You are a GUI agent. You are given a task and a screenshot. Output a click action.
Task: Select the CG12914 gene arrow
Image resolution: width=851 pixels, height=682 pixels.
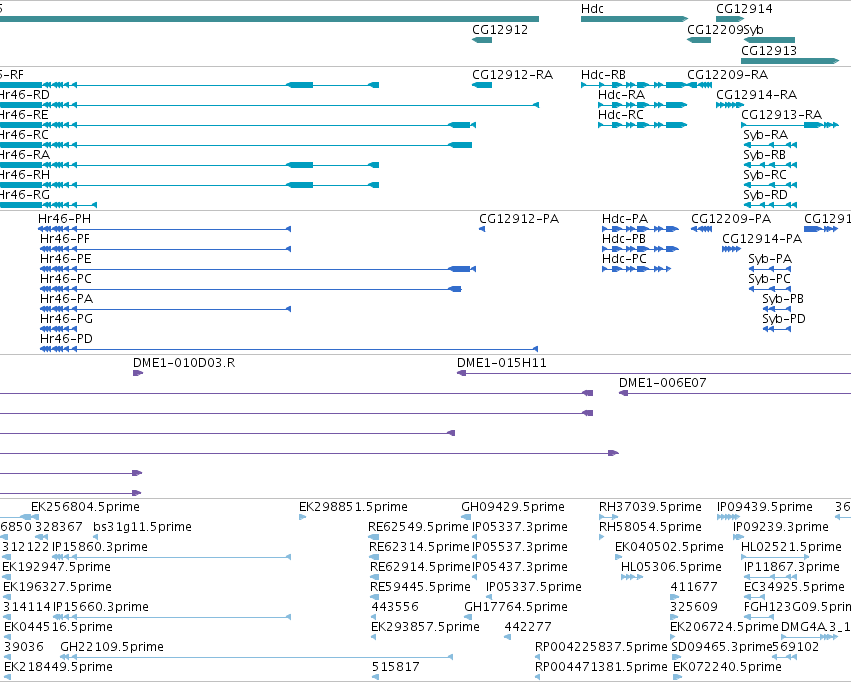tap(729, 19)
